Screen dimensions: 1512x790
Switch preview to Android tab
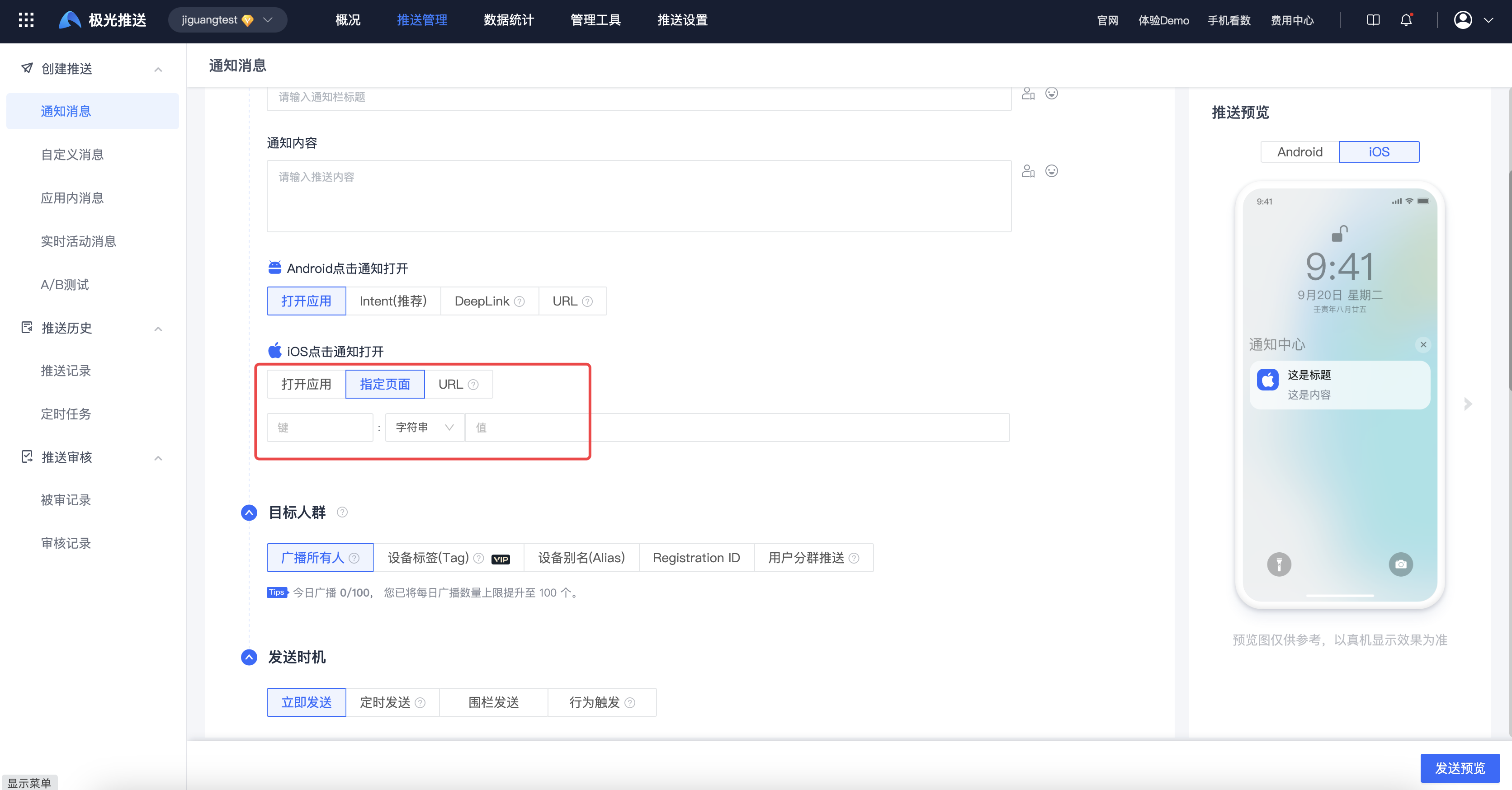(1299, 152)
